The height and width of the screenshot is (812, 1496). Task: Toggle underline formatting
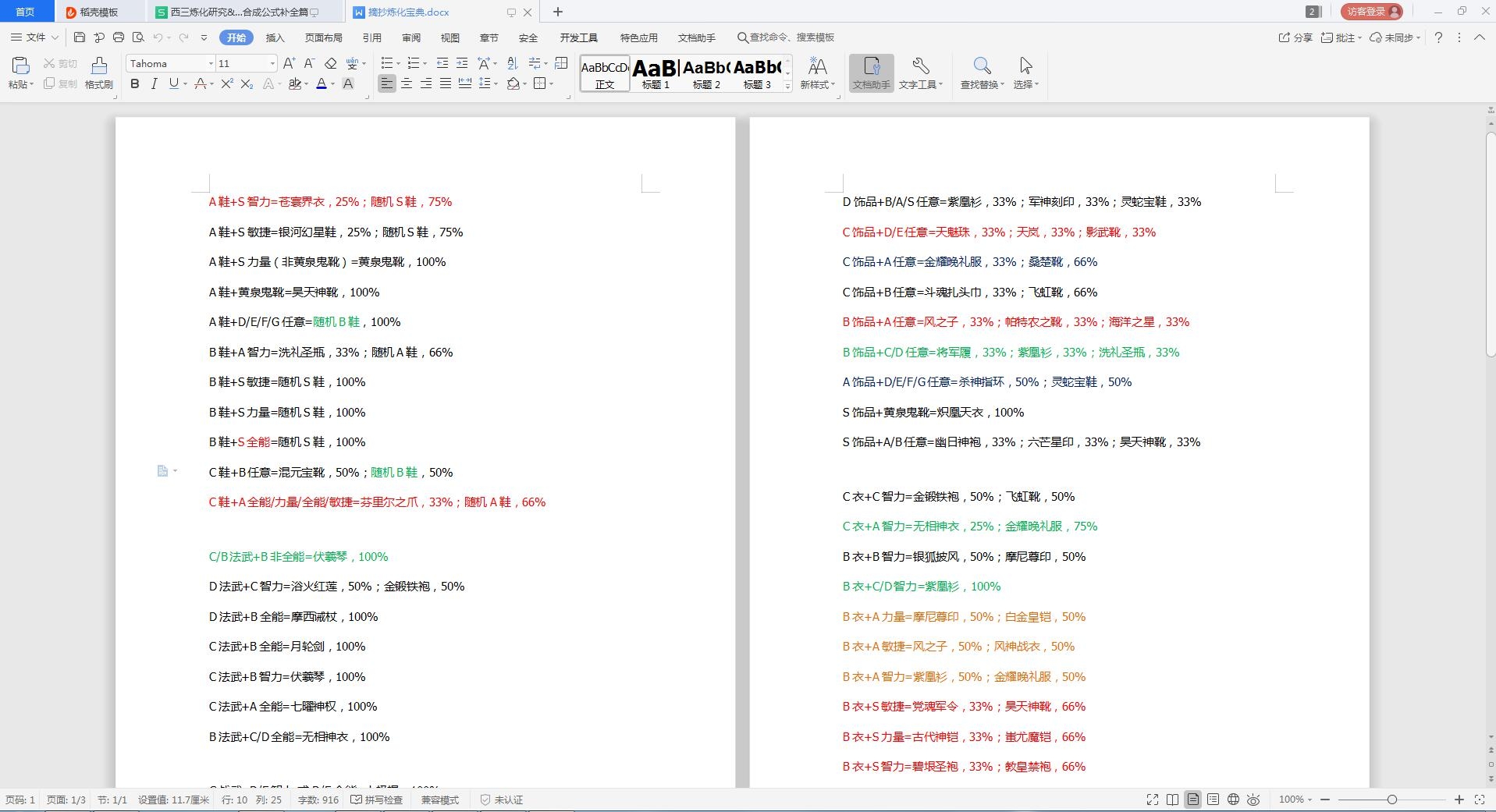pyautogui.click(x=173, y=83)
